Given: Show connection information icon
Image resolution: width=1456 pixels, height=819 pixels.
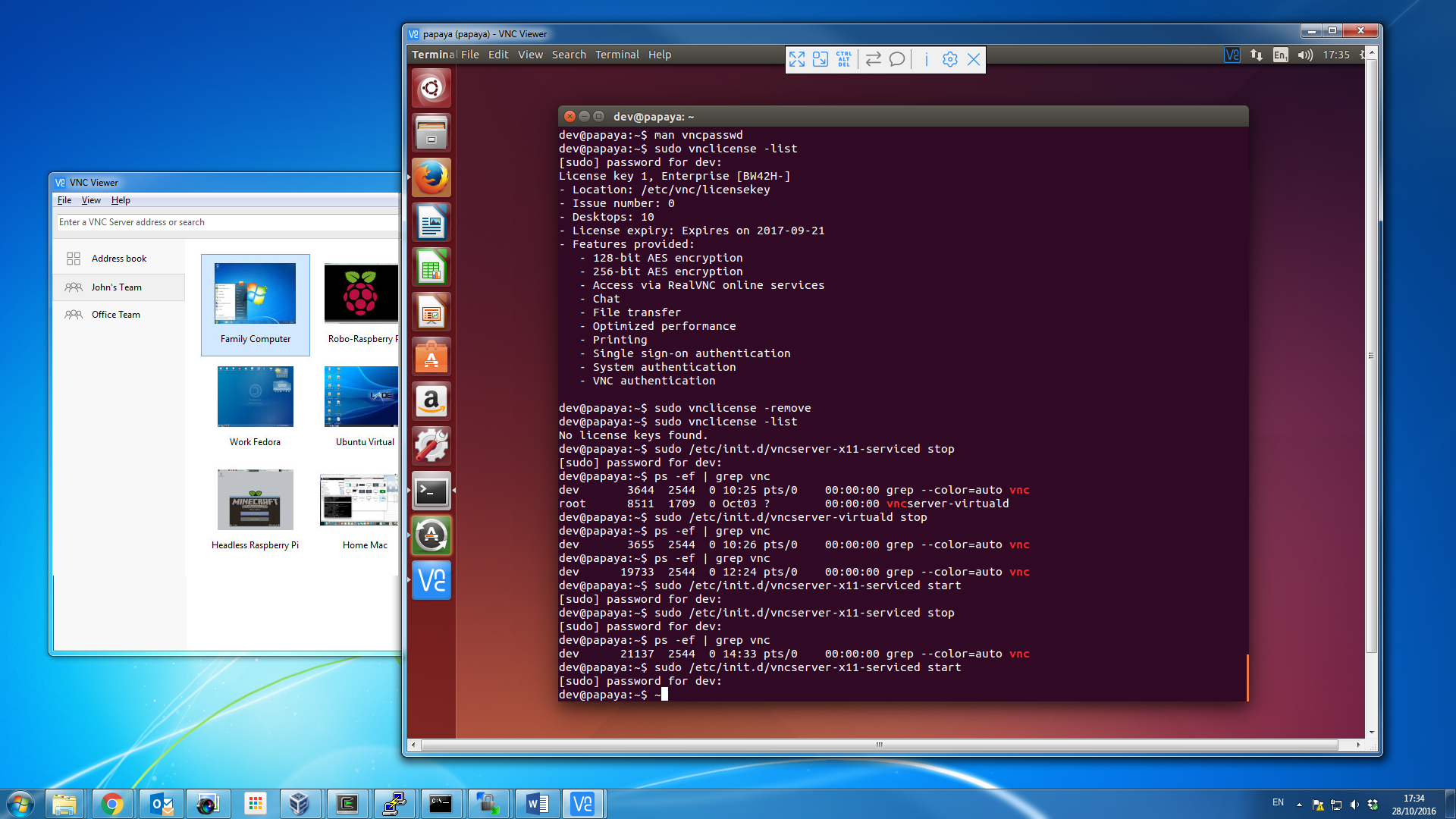Looking at the screenshot, I should coord(926,59).
